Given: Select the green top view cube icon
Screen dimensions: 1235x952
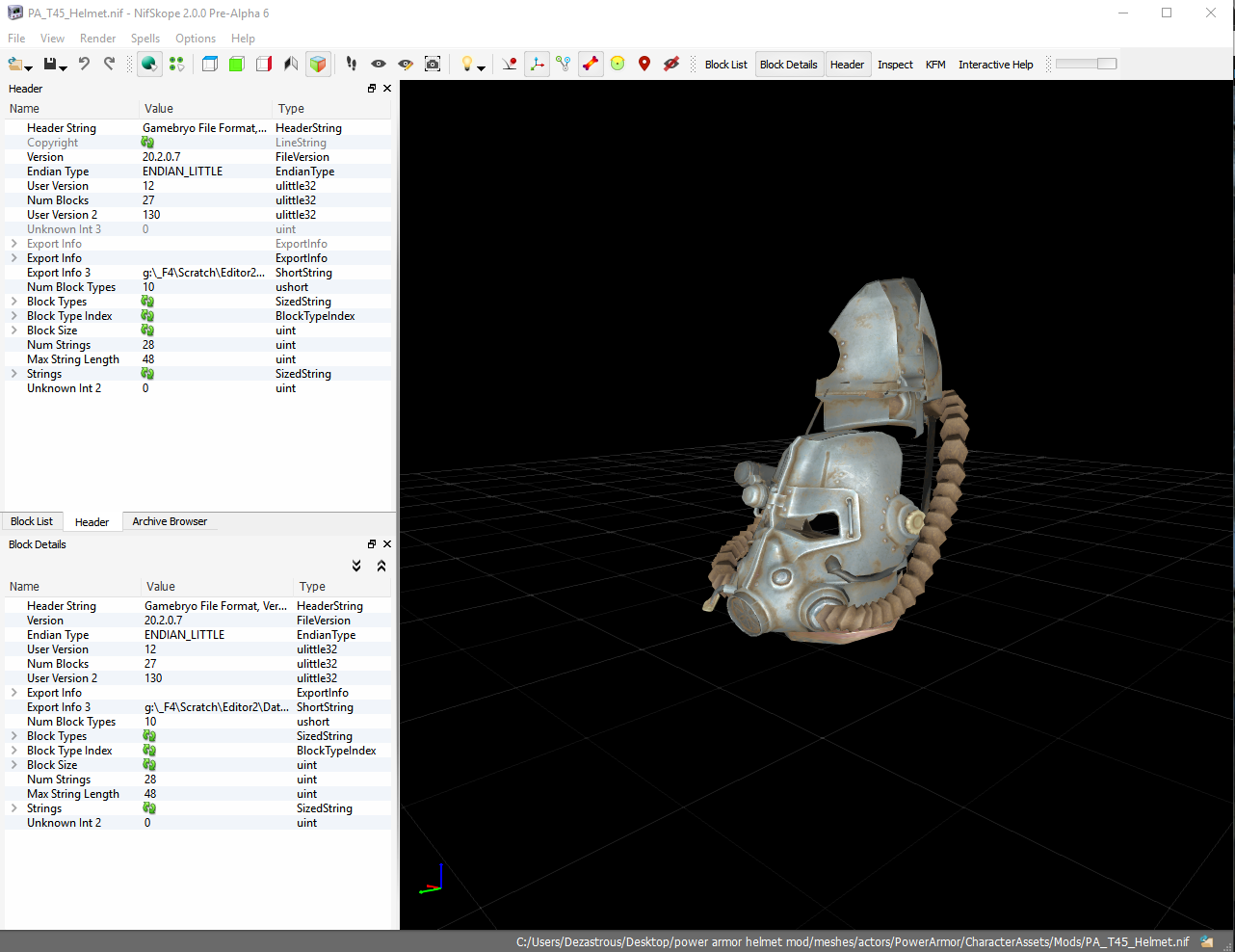Looking at the screenshot, I should pyautogui.click(x=236, y=64).
